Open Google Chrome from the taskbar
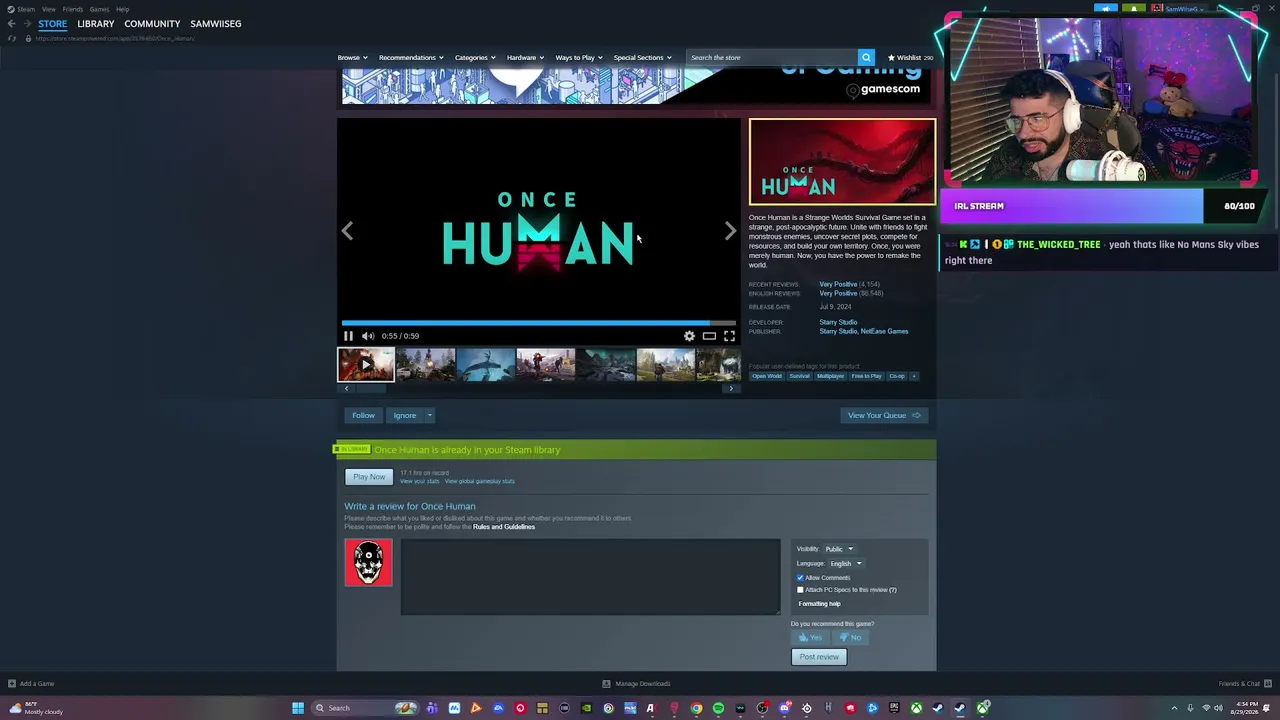This screenshot has width=1280, height=720. 696,708
